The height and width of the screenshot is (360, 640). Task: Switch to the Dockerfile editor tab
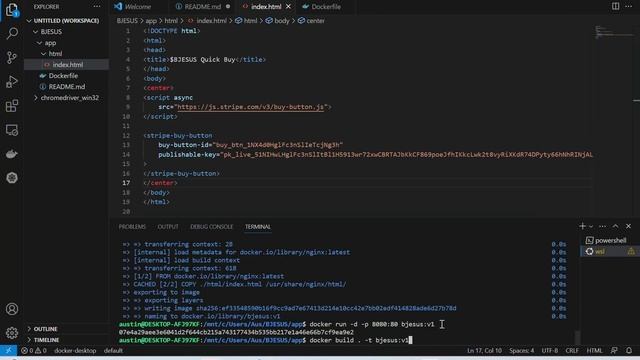coord(326,7)
